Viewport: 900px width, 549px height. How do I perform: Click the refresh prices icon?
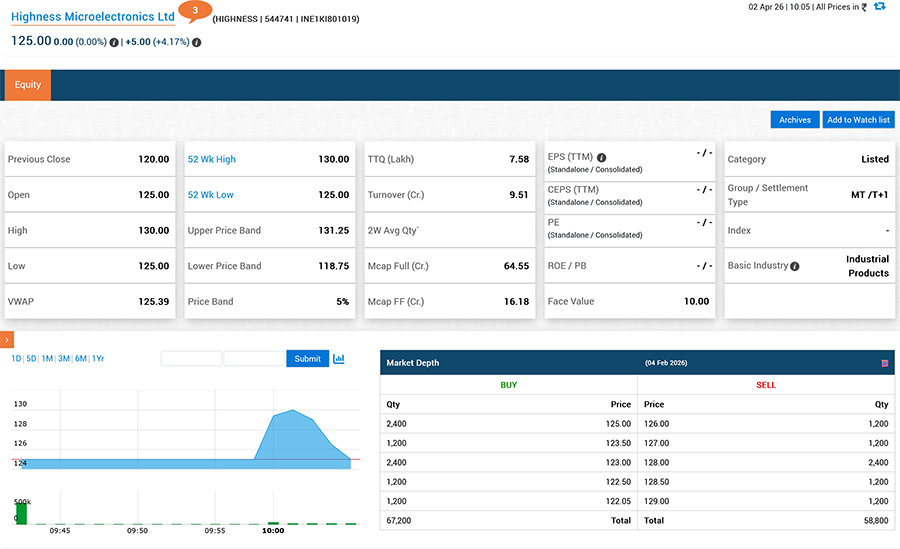(x=879, y=7)
